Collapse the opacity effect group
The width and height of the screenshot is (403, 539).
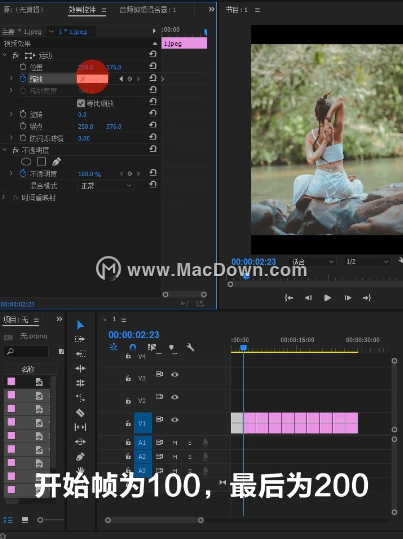[x=4, y=150]
